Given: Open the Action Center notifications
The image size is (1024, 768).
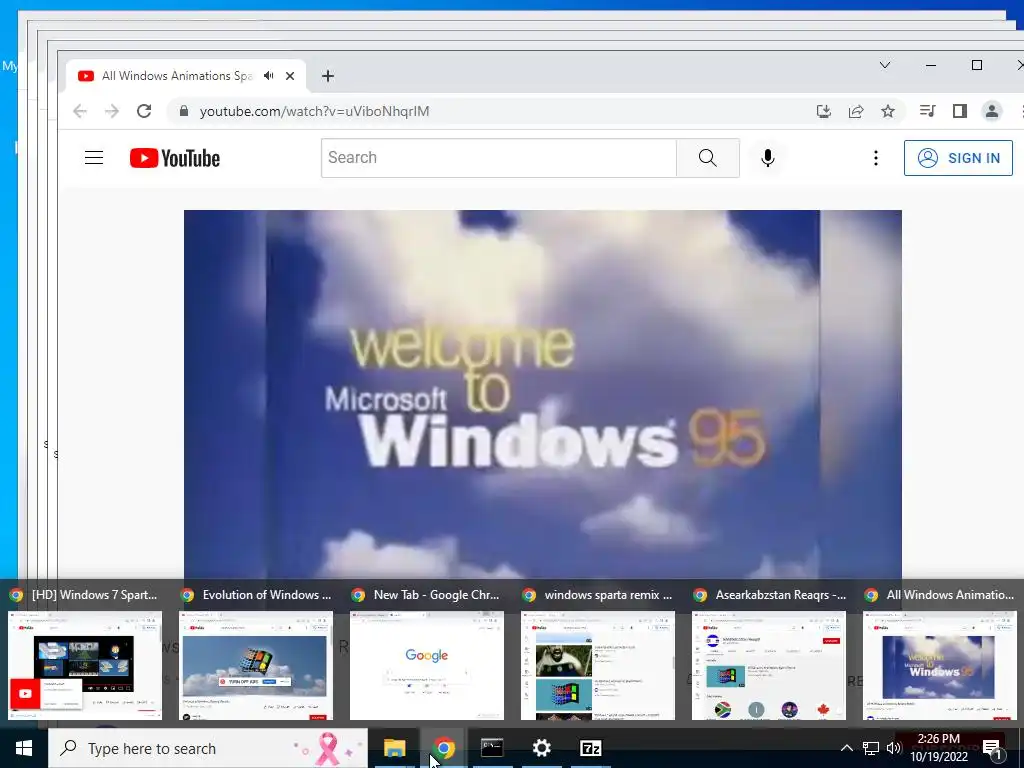Looking at the screenshot, I should point(993,749).
